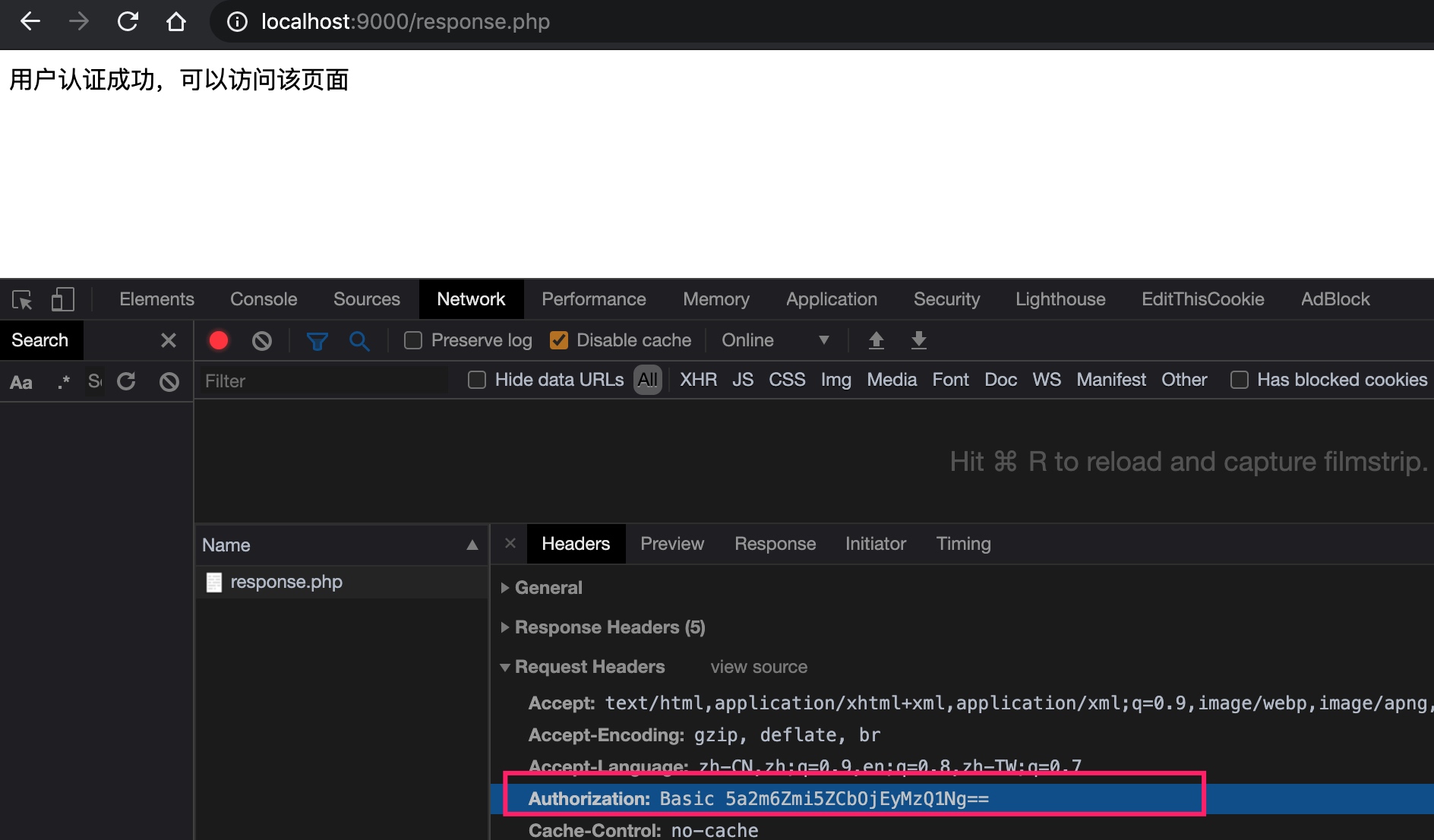
Task: Filter requests by Img
Action: (836, 380)
